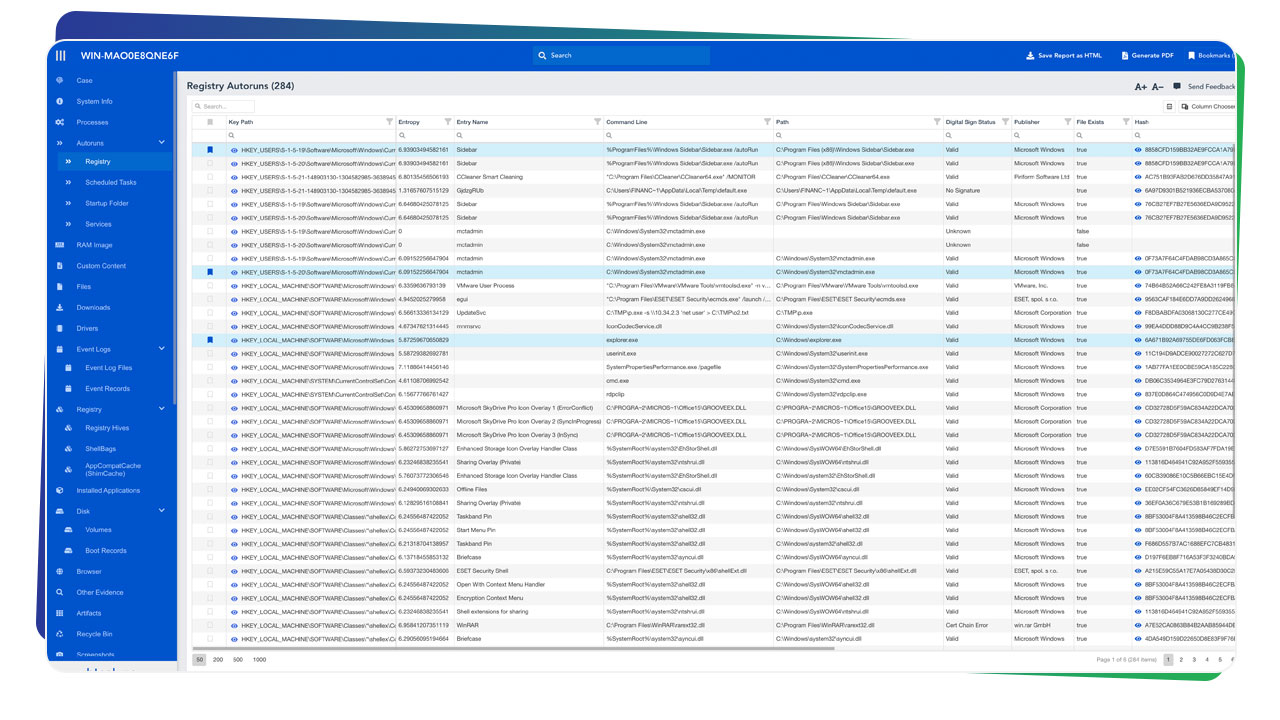This screenshot has width=1280, height=720.
Task: Click the Save Report as HTML download icon
Action: pos(1030,56)
